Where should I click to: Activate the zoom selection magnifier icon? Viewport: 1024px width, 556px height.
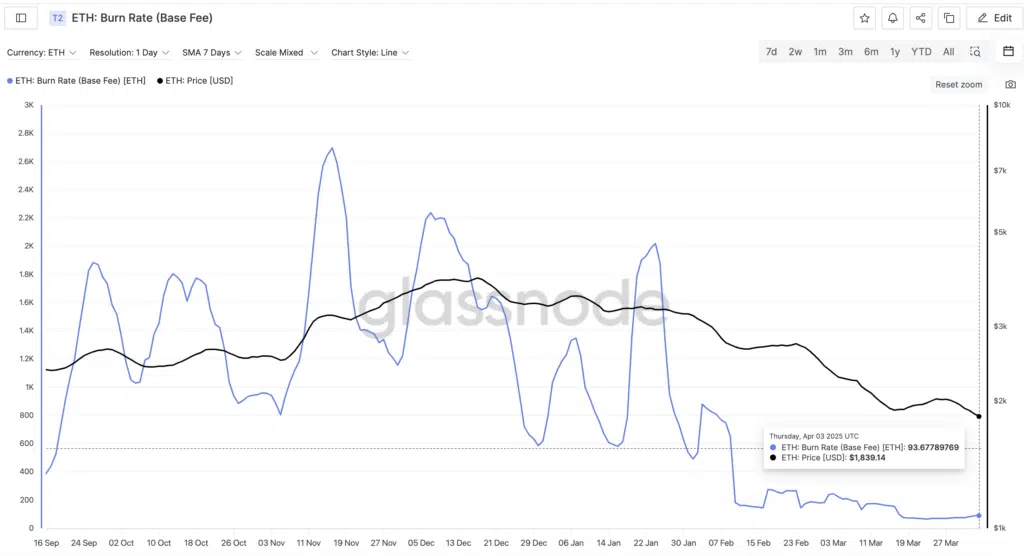(975, 52)
